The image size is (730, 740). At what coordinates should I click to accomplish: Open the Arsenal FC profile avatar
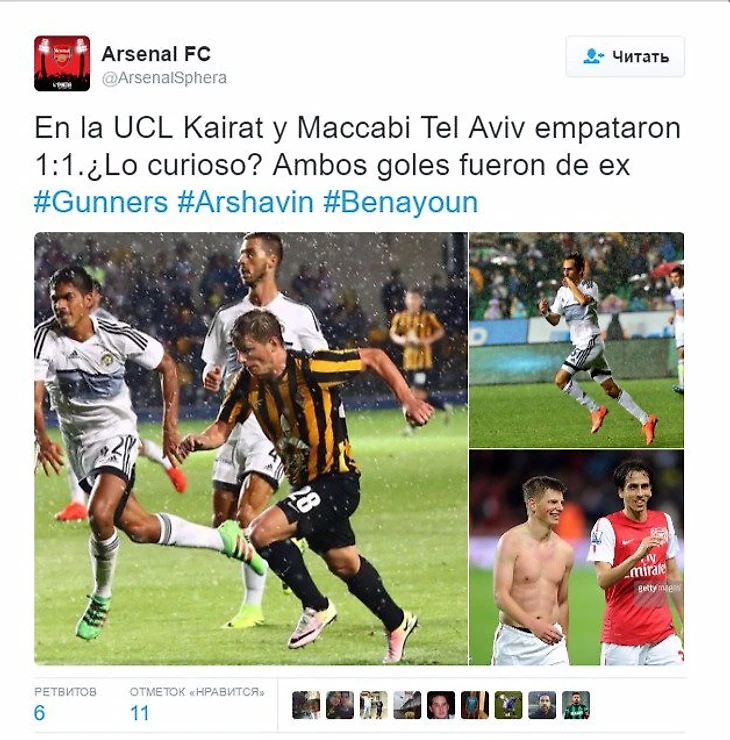62,63
